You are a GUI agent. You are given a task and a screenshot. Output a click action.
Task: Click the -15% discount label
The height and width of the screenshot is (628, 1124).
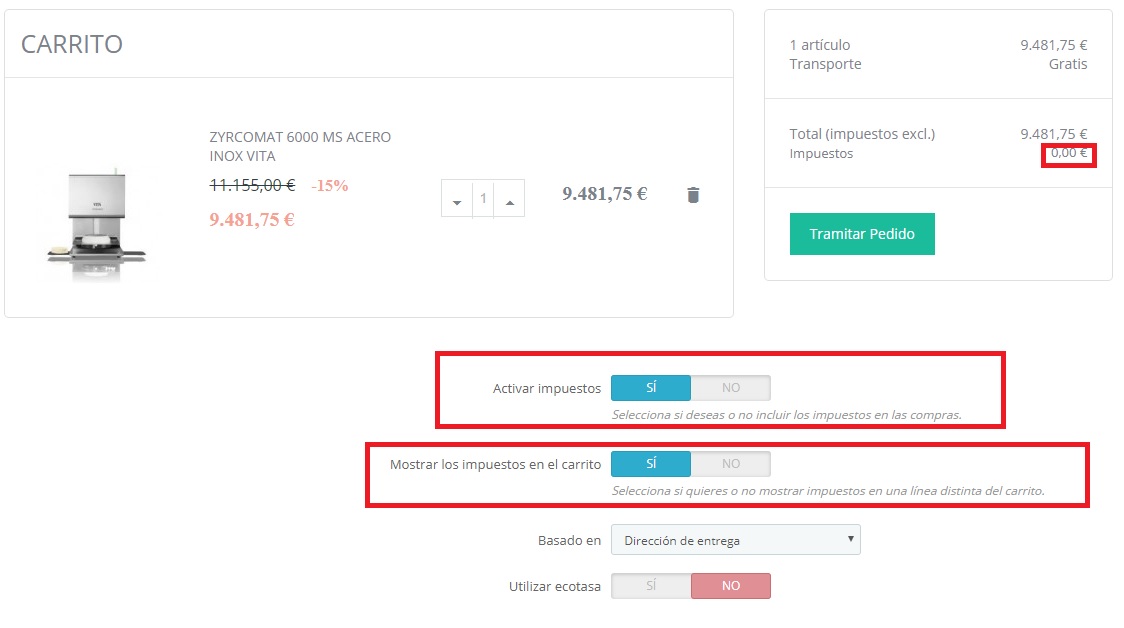point(330,186)
